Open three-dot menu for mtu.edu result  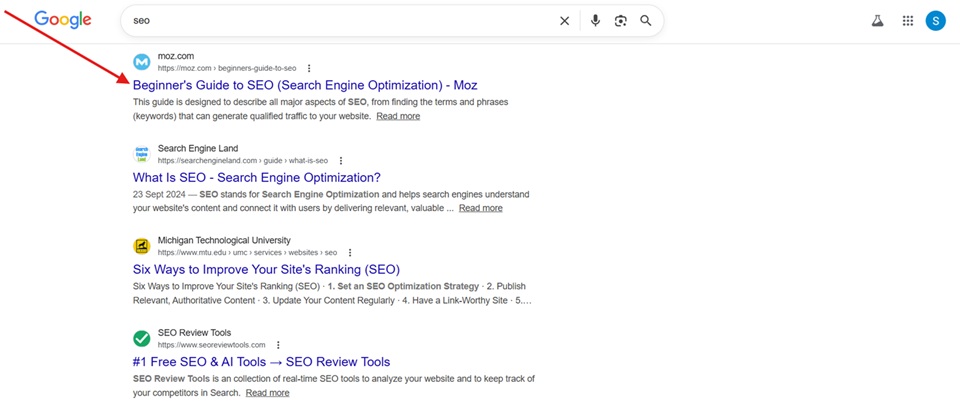point(350,253)
